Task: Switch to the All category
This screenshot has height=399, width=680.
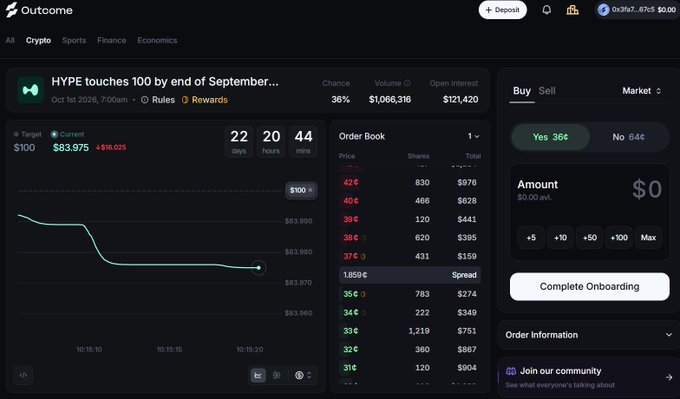Action: (x=10, y=40)
